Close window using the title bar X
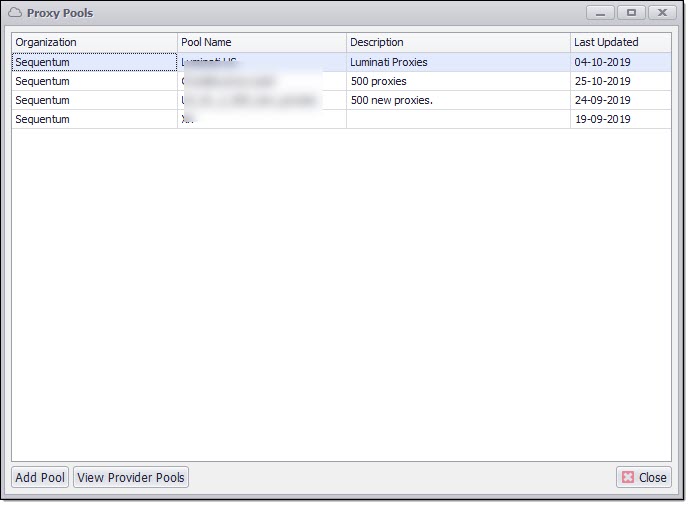Image resolution: width=689 pixels, height=505 pixels. coord(662,13)
